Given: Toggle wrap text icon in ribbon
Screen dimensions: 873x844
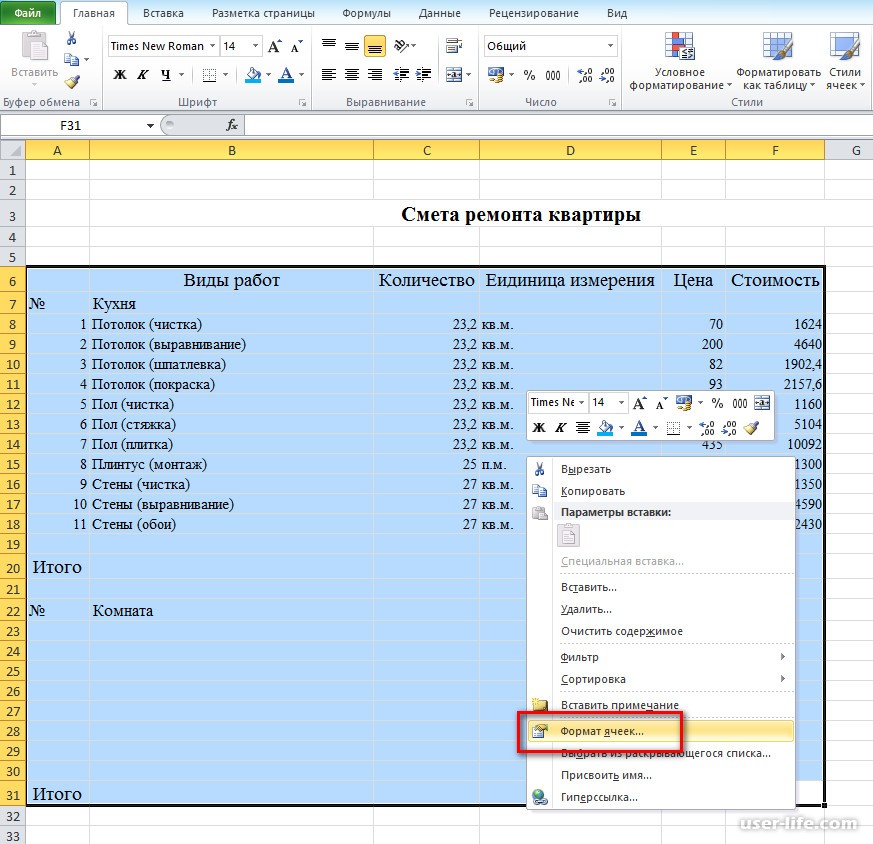Looking at the screenshot, I should [x=454, y=46].
